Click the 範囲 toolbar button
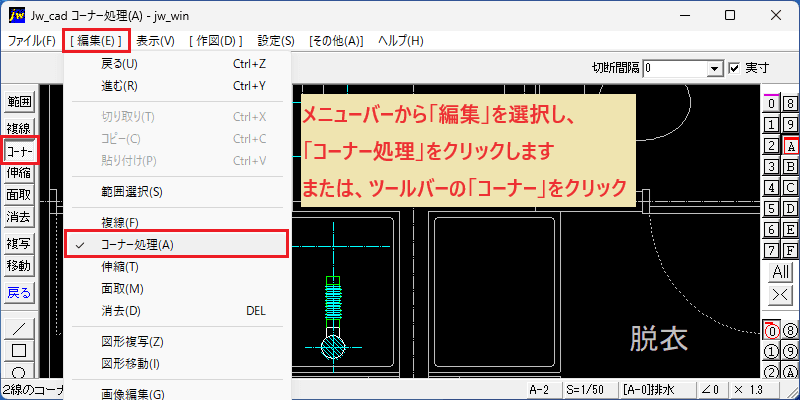The height and width of the screenshot is (400, 800). 19,102
